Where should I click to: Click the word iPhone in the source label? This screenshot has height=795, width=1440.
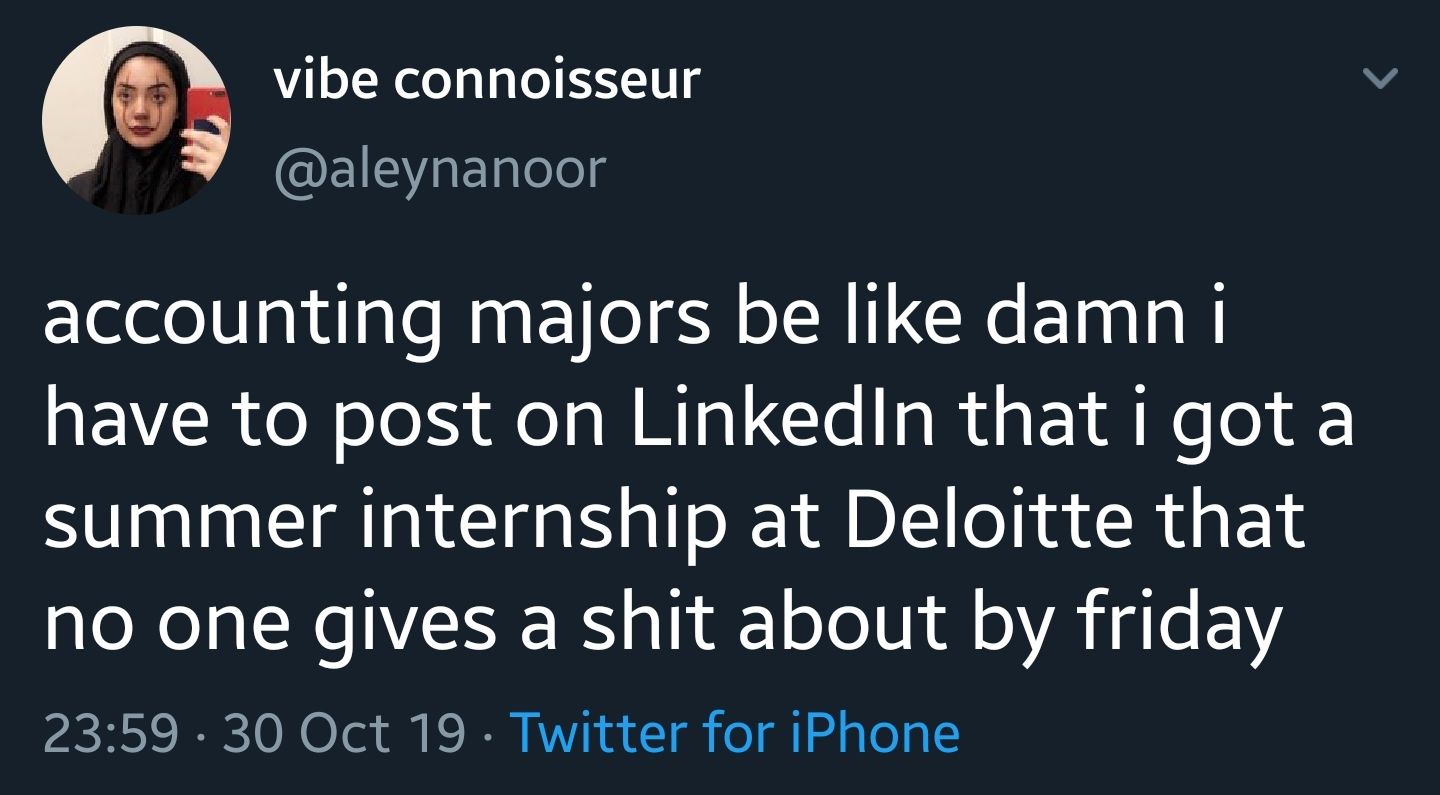tap(873, 731)
